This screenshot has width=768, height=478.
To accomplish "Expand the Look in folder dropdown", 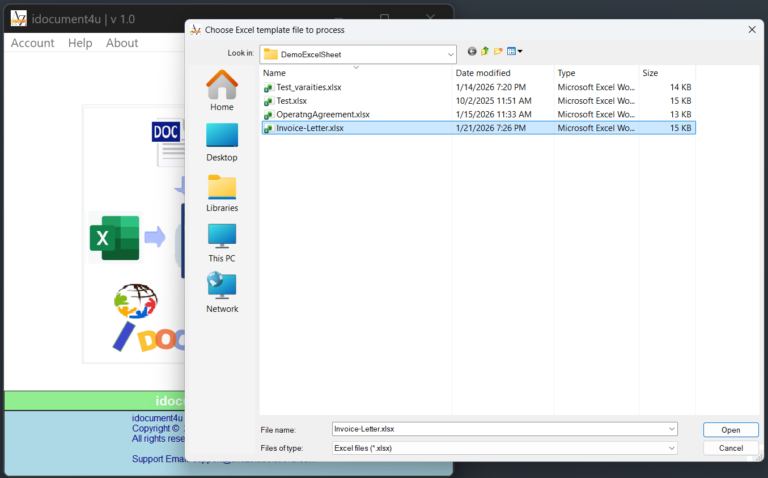I will pyautogui.click(x=451, y=53).
